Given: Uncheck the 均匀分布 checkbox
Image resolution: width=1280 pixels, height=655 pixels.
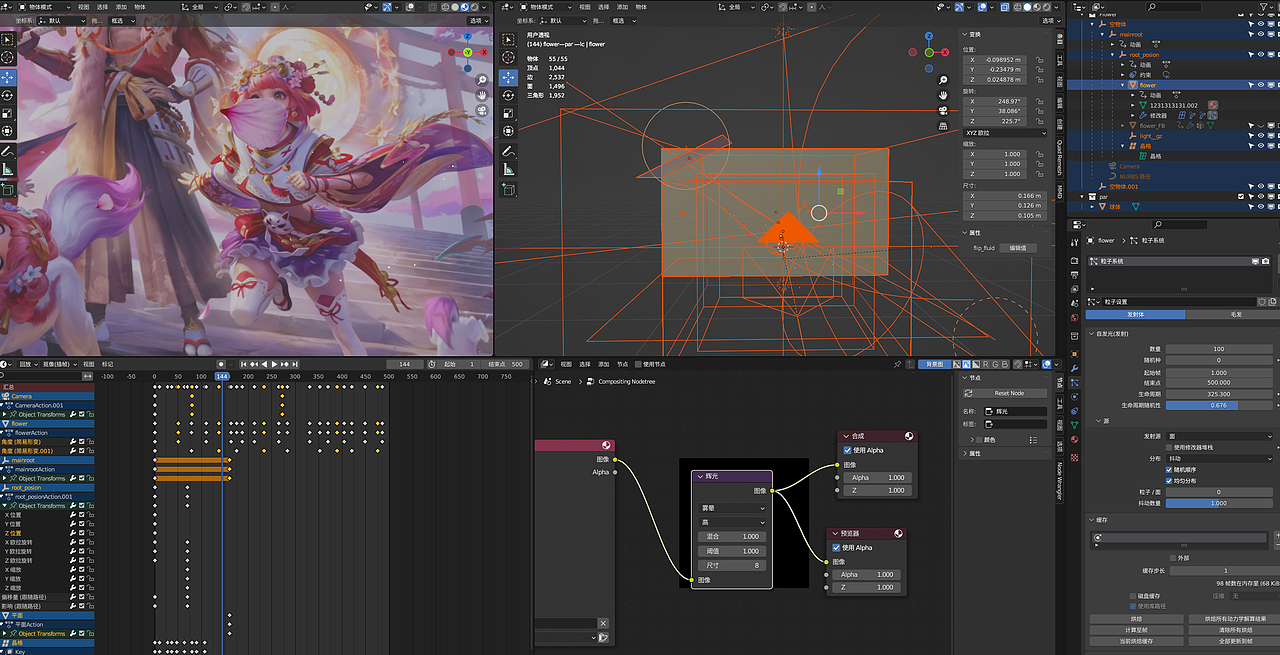Looking at the screenshot, I should pos(1169,481).
